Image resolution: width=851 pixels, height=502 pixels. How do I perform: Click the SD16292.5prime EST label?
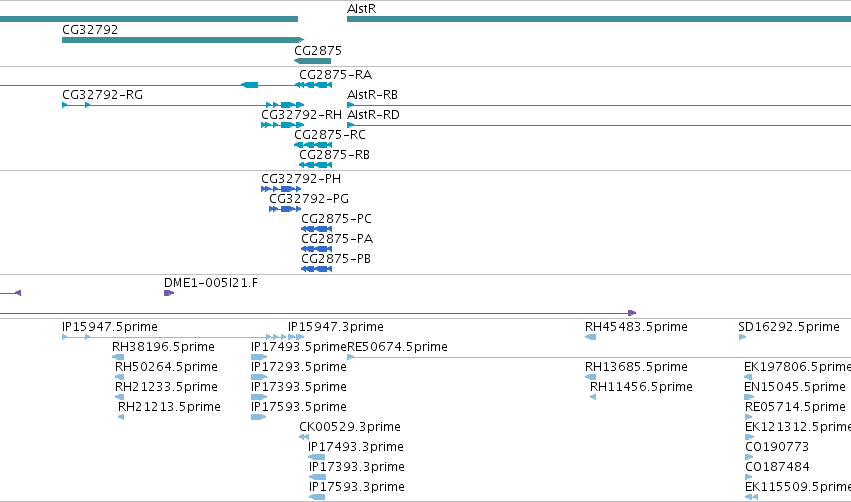coord(789,327)
